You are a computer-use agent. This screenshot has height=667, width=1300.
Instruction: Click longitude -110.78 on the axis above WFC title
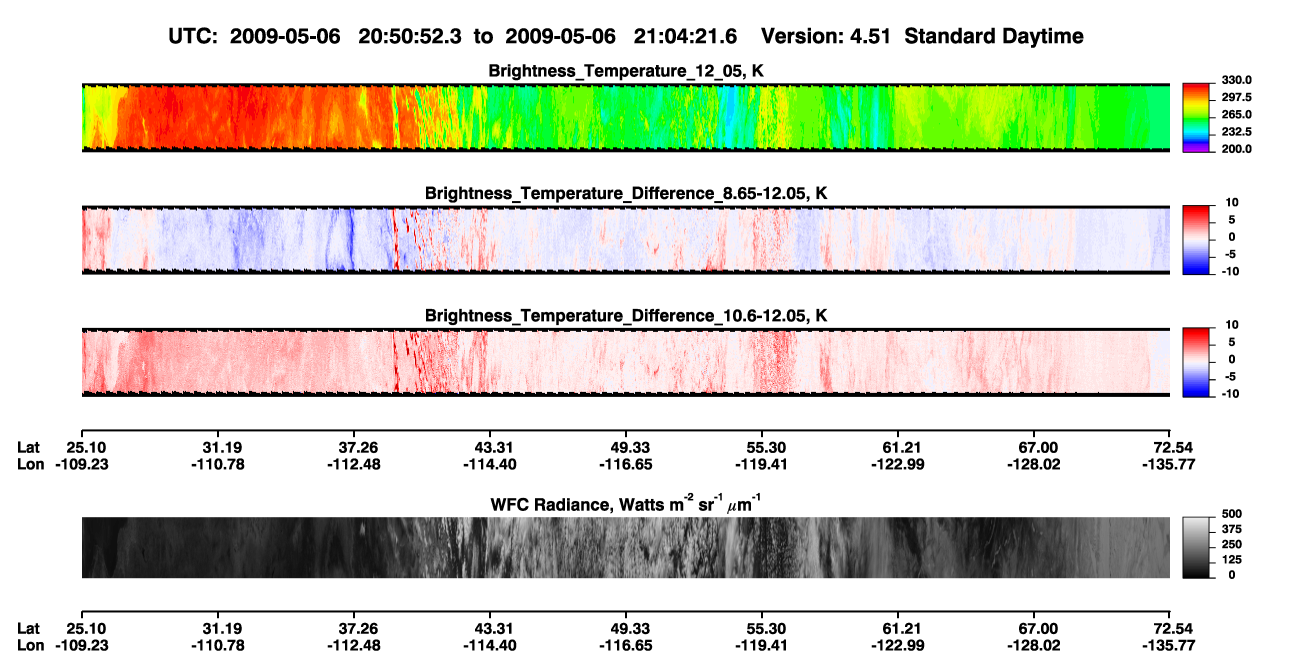217,464
